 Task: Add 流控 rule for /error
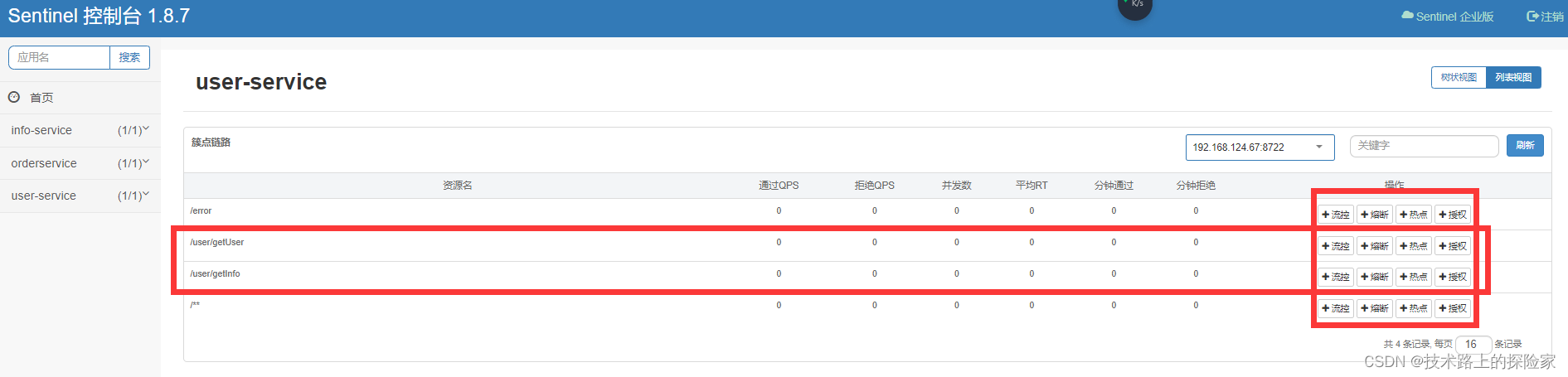click(1336, 215)
